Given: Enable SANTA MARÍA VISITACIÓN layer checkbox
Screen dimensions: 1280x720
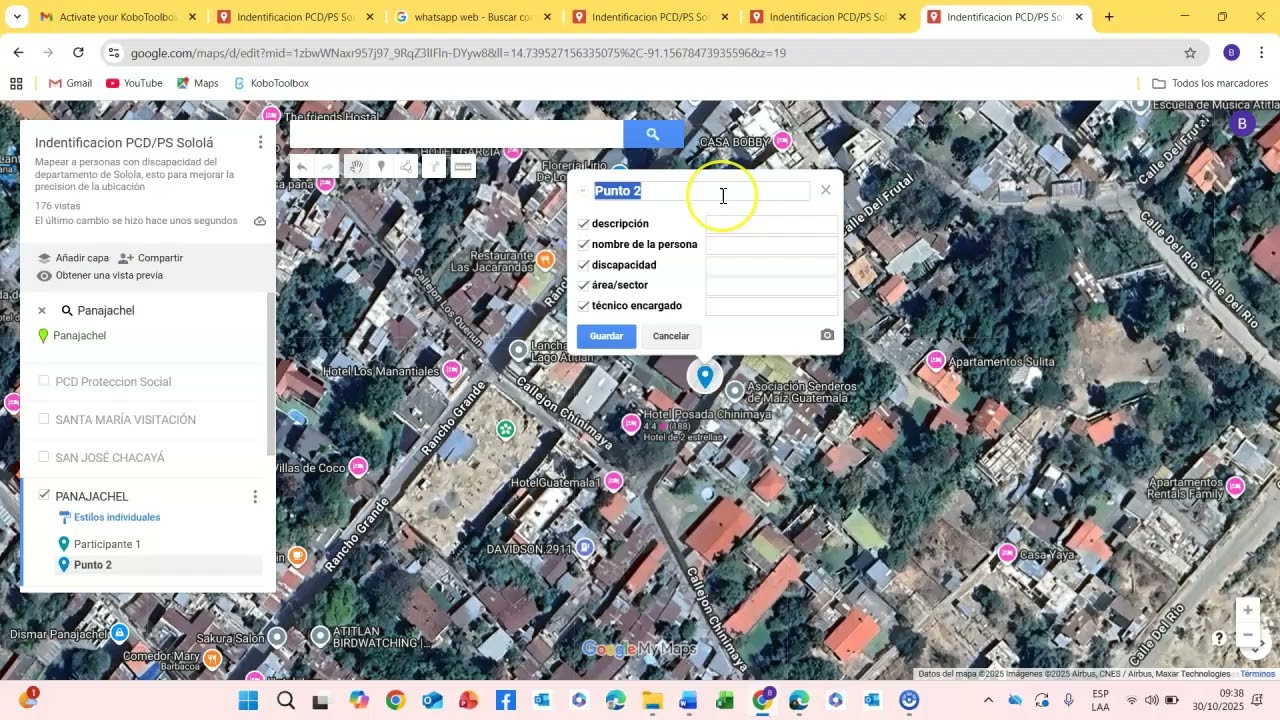Looking at the screenshot, I should pyautogui.click(x=43, y=419).
